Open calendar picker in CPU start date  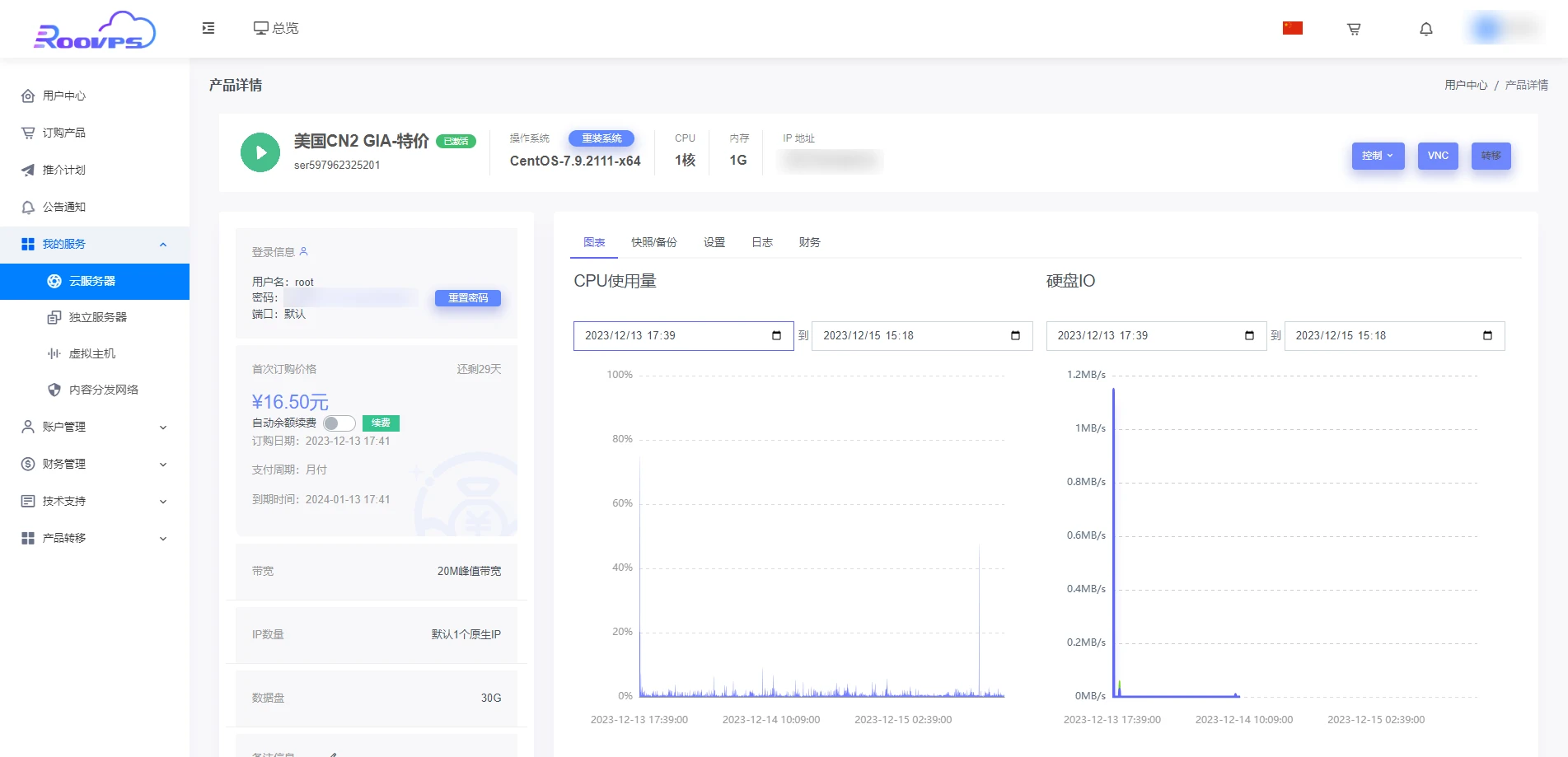776,335
